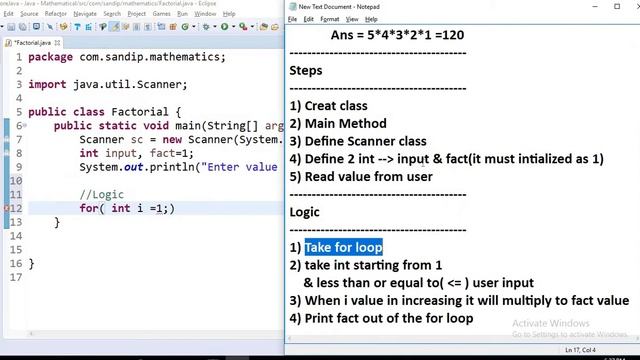Open the Search menu in Eclipse
Image resolution: width=640 pixels, height=360 pixels.
point(112,14)
